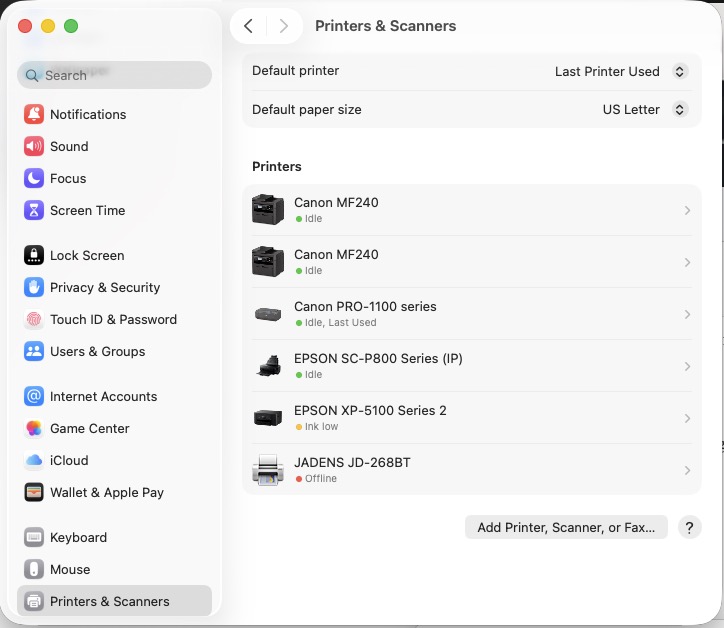
Task: Open Keyboard settings label
Action: tap(78, 537)
